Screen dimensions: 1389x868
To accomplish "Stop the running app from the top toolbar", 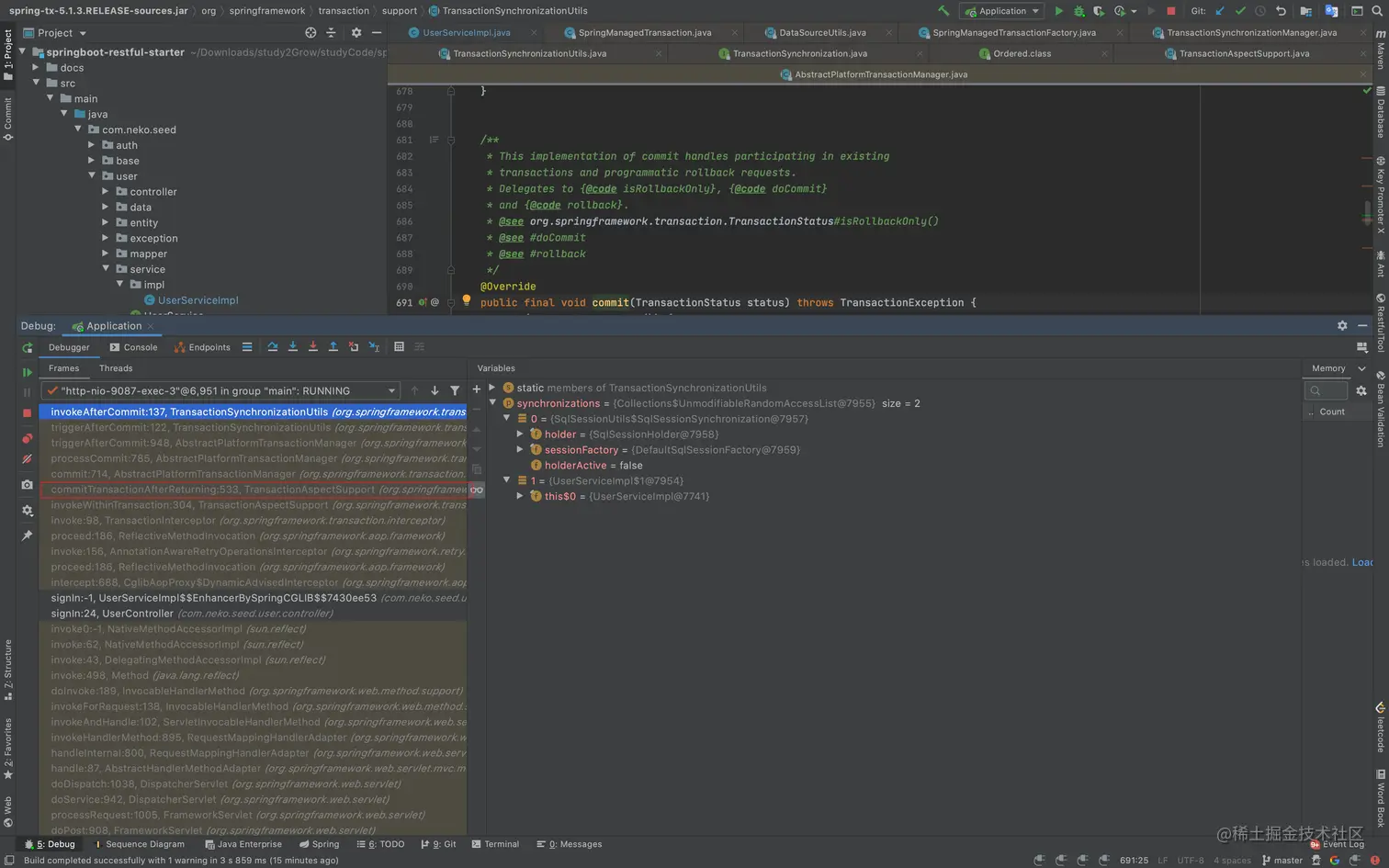I will coord(1170,11).
